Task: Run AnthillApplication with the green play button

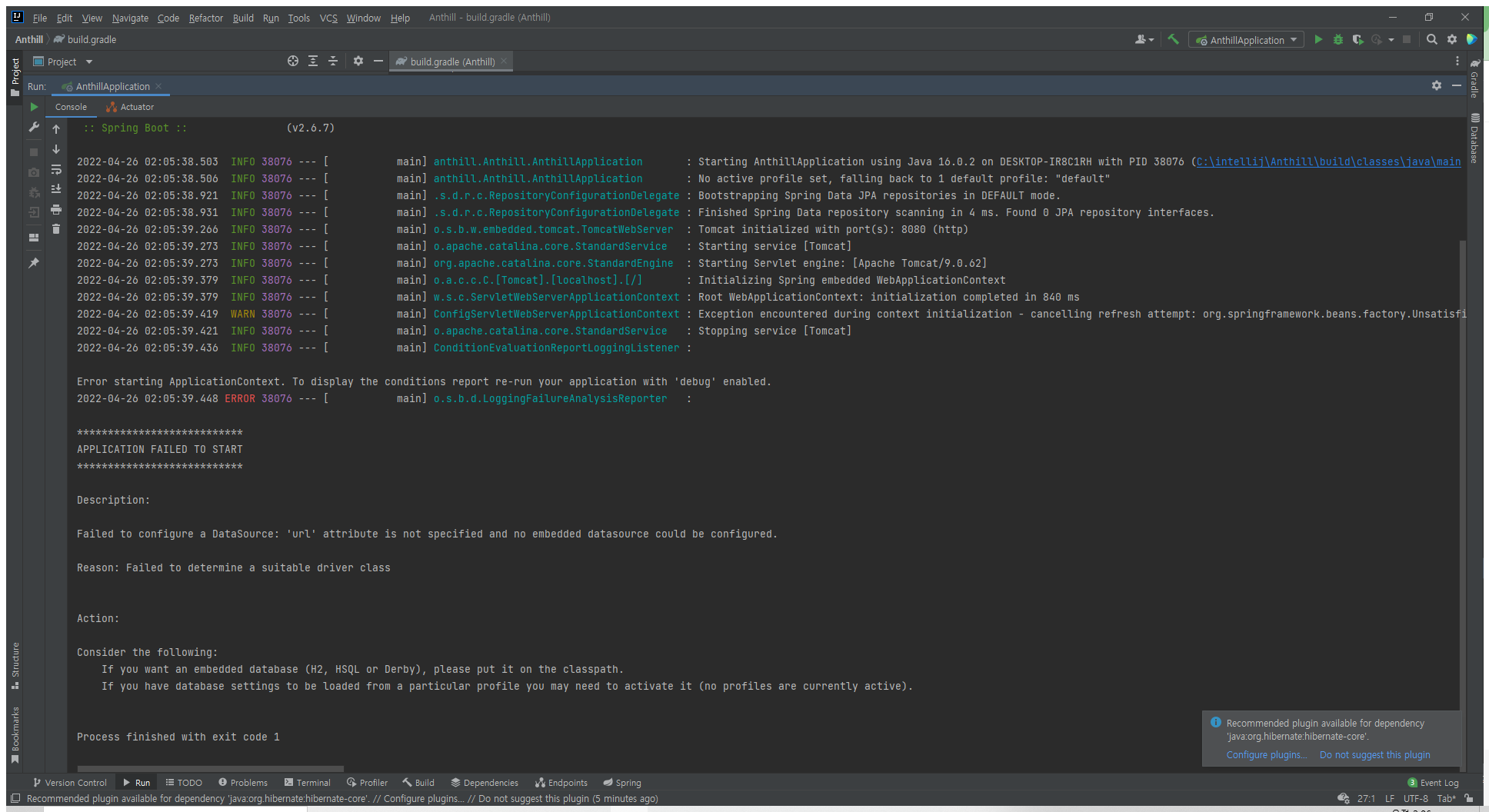Action: pos(1318,39)
